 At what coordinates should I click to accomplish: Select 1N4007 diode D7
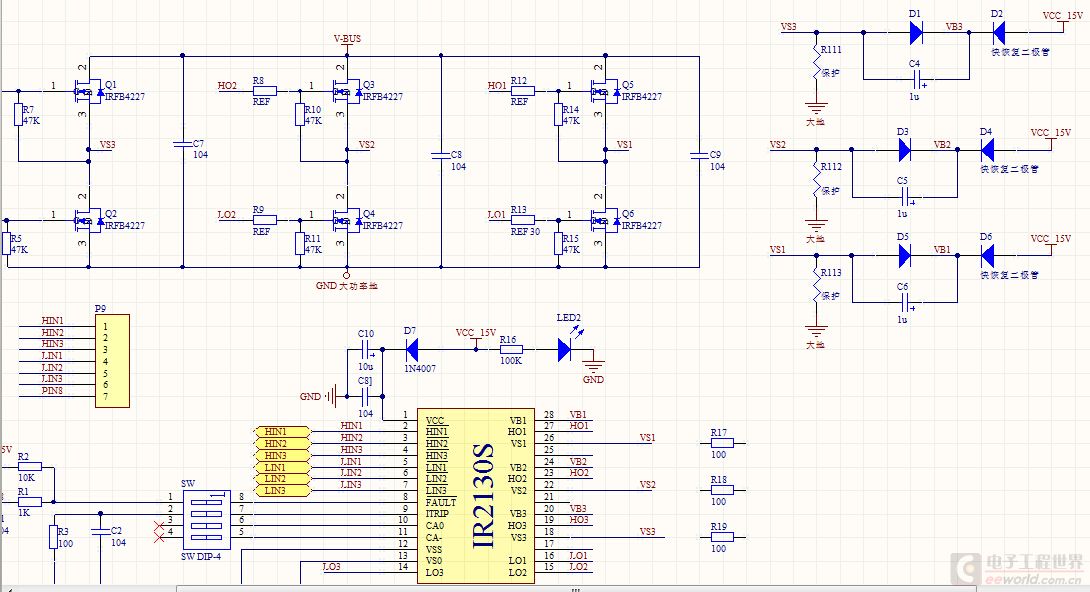tap(412, 350)
